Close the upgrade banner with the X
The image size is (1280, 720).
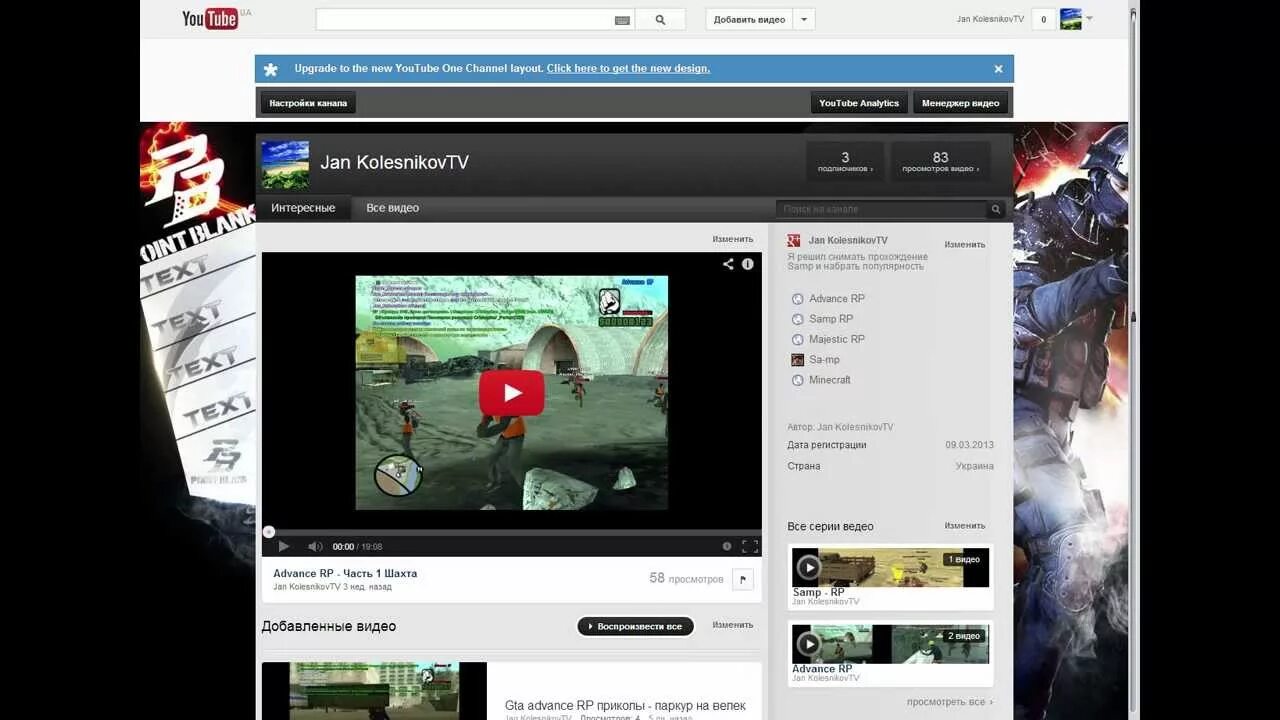[x=998, y=69]
